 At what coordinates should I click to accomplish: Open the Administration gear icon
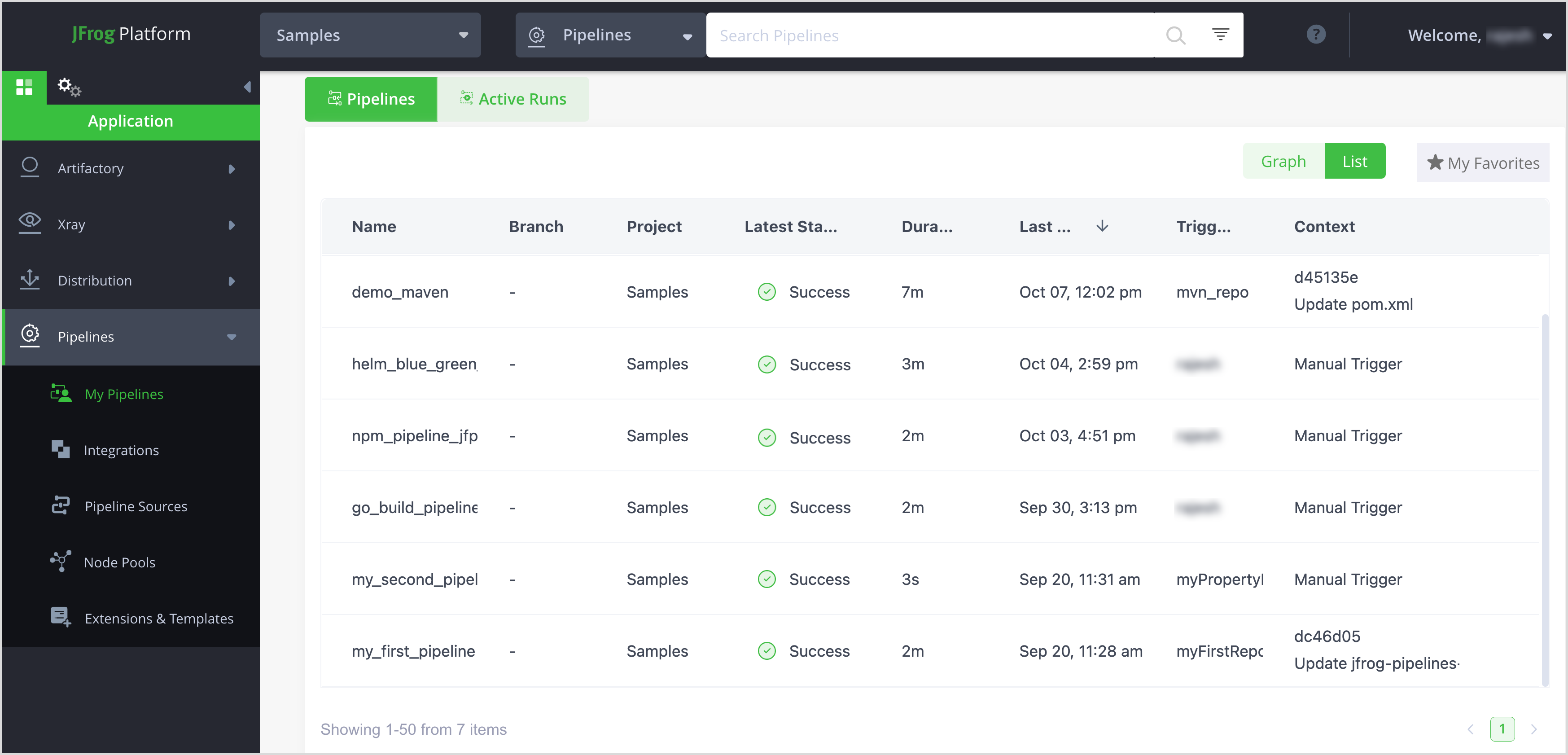point(68,87)
